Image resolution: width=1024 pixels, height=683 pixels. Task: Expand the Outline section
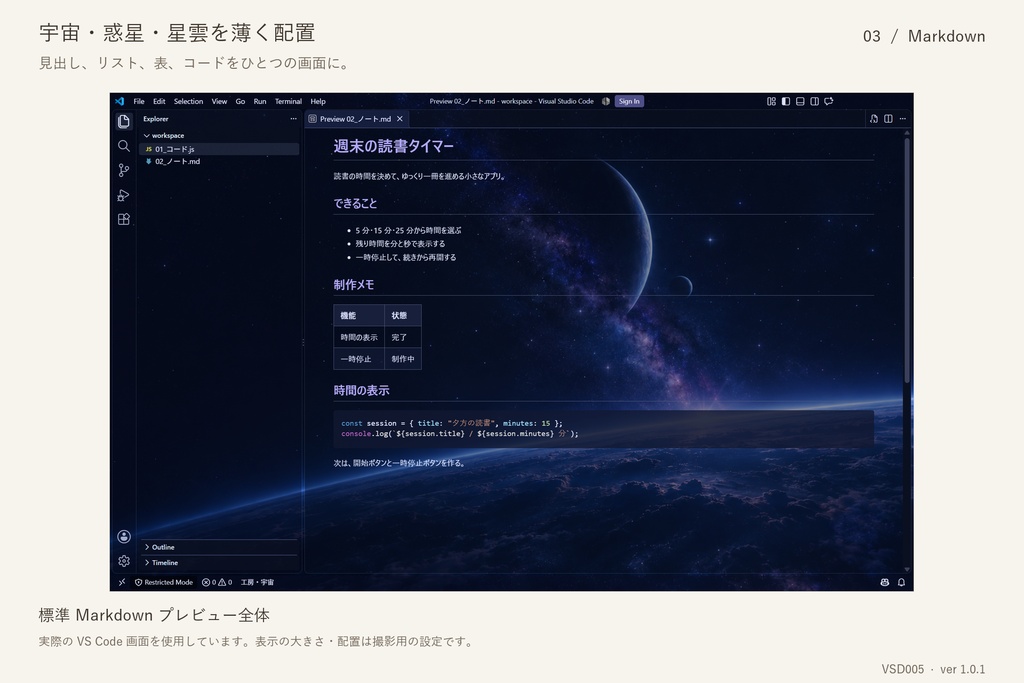pyautogui.click(x=219, y=547)
